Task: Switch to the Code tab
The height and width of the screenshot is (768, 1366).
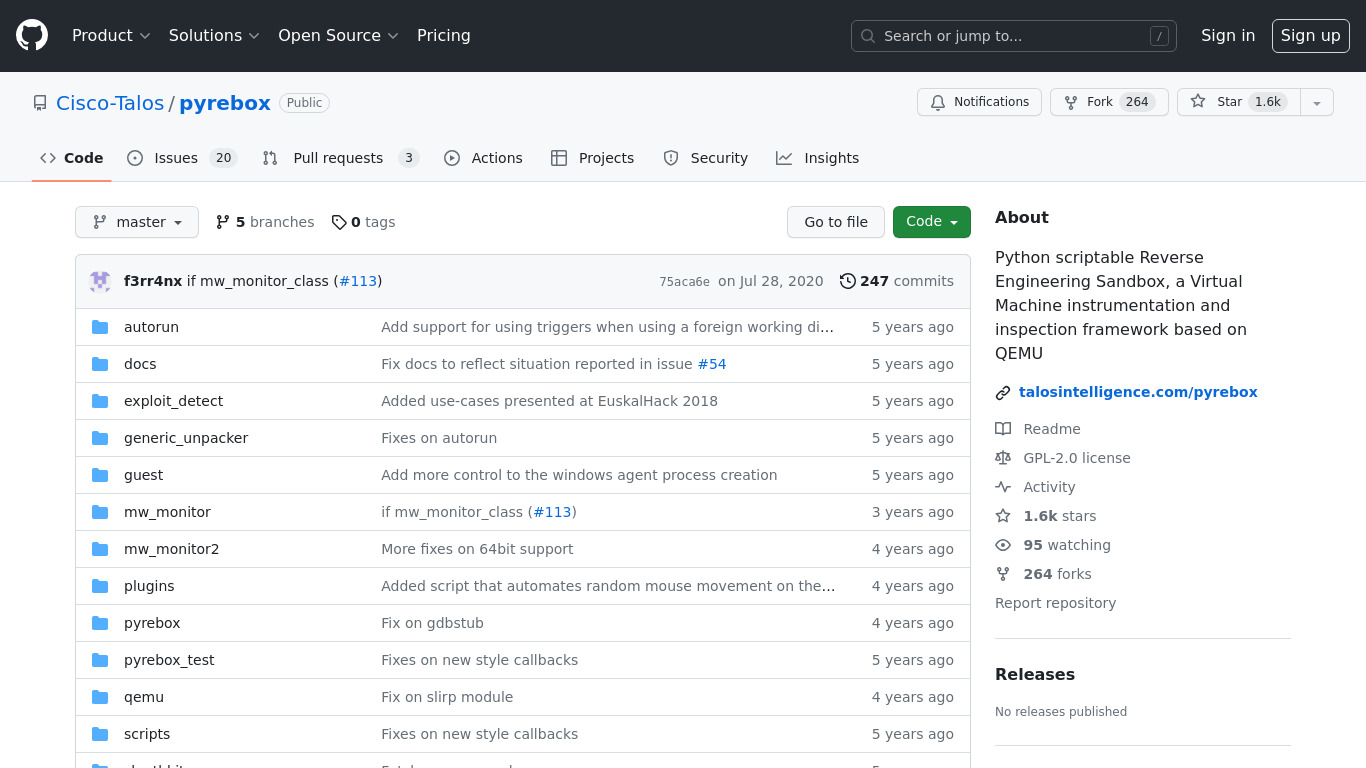Action: click(72, 158)
